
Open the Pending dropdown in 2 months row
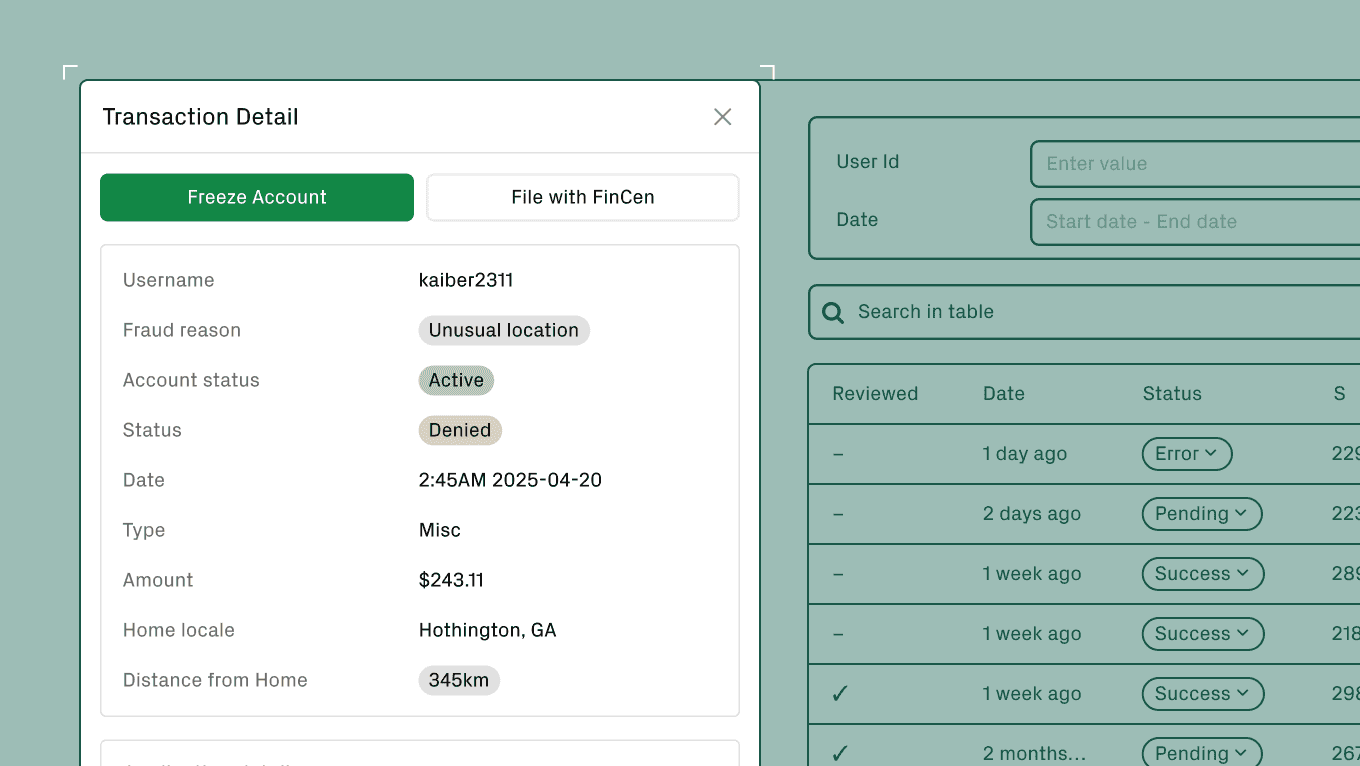1201,753
